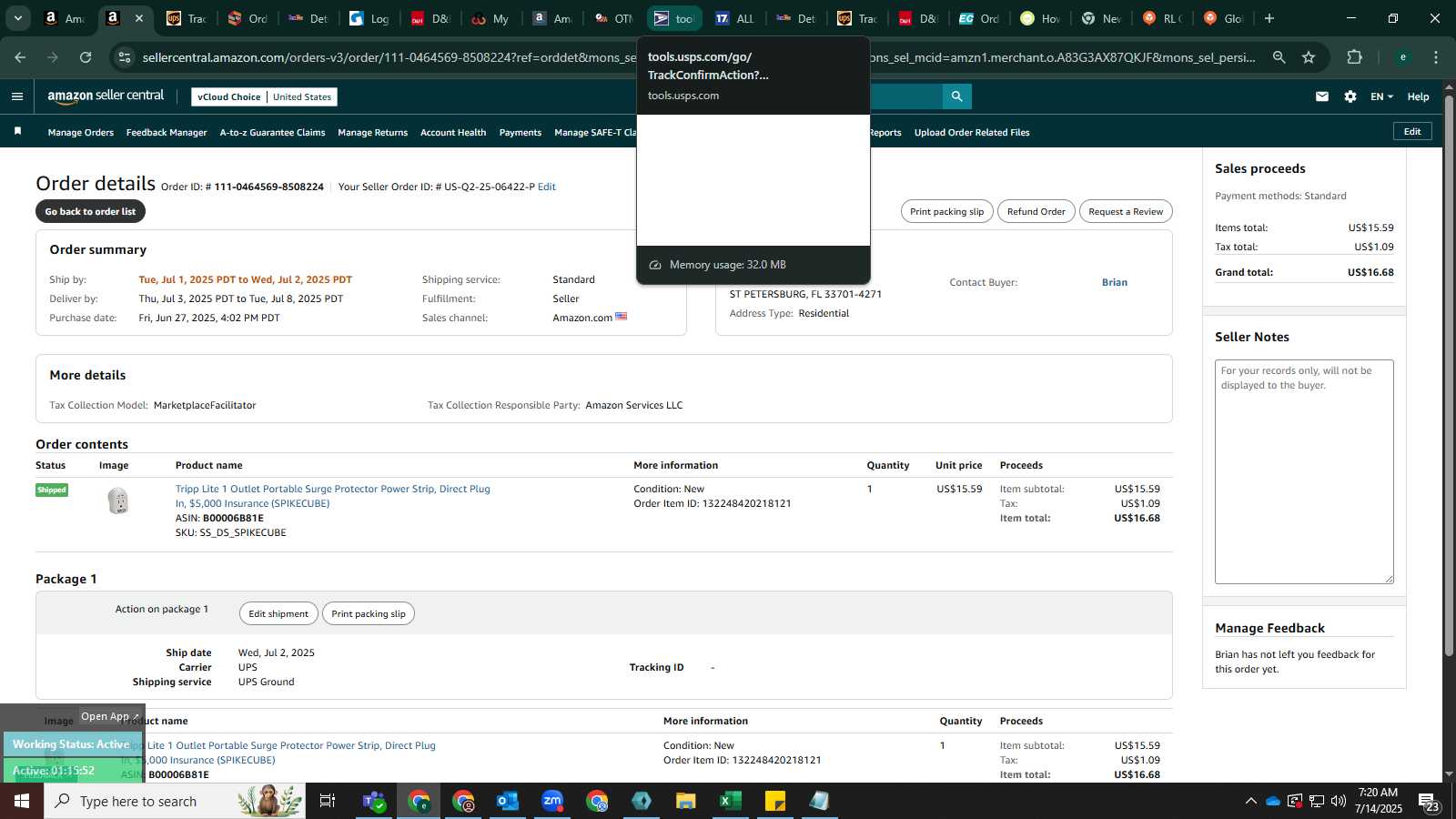The image size is (1456, 819).
Task: Switch to the ALL browser tab
Action: [735, 18]
